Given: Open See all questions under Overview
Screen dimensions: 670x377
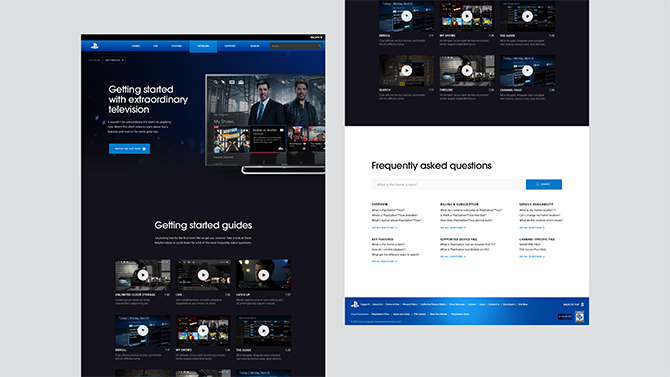Looking at the screenshot, I should tap(384, 227).
